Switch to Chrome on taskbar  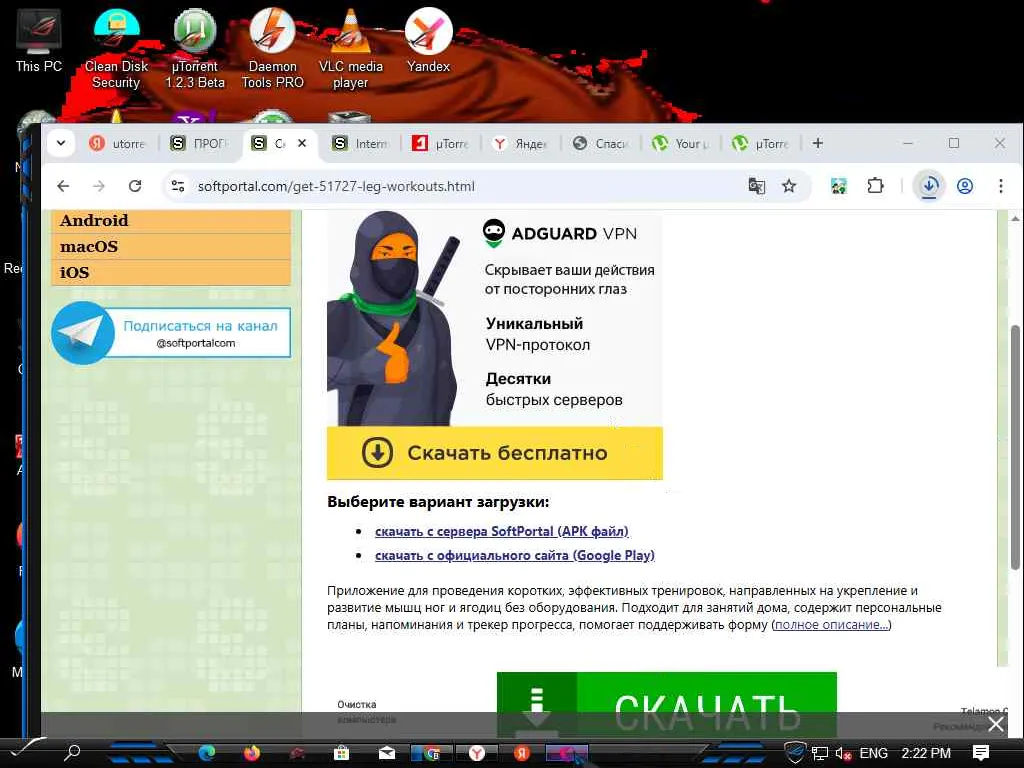point(432,754)
